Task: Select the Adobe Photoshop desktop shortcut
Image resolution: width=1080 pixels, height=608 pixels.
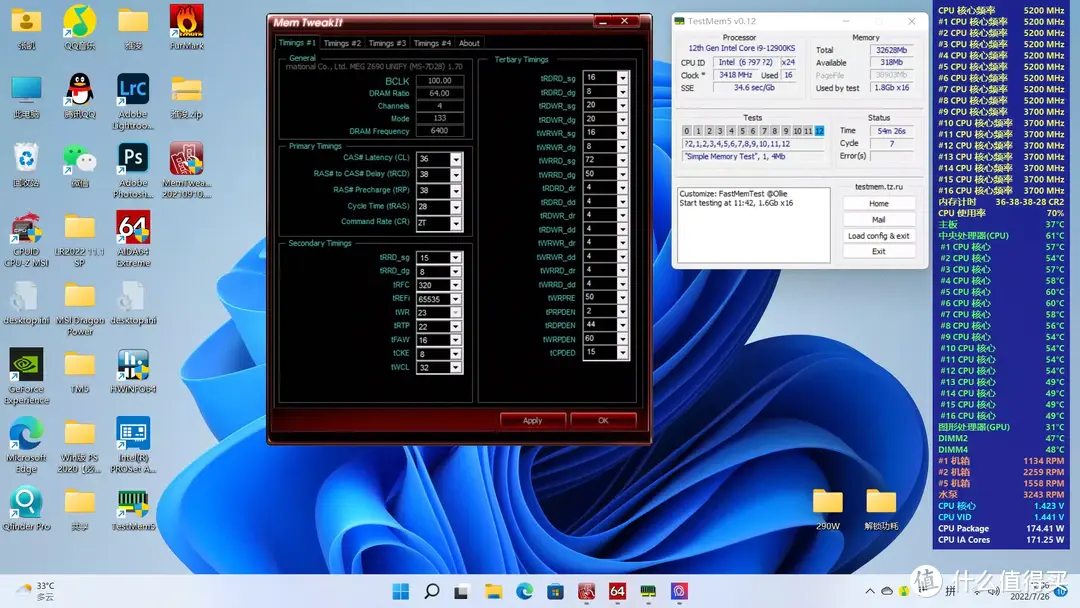Action: pos(133,170)
